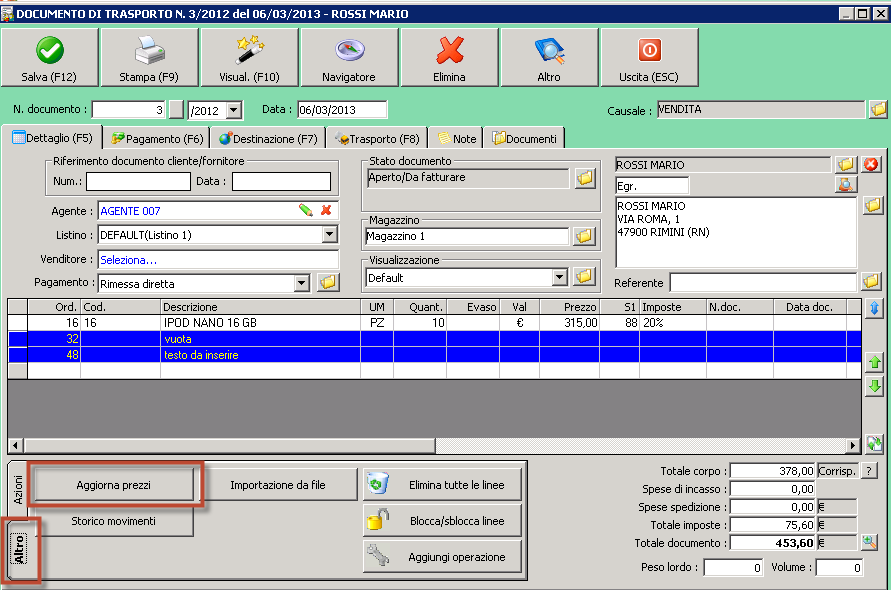Click the Elimina tutte le linee button
This screenshot has width=891, height=590.
coord(443,485)
